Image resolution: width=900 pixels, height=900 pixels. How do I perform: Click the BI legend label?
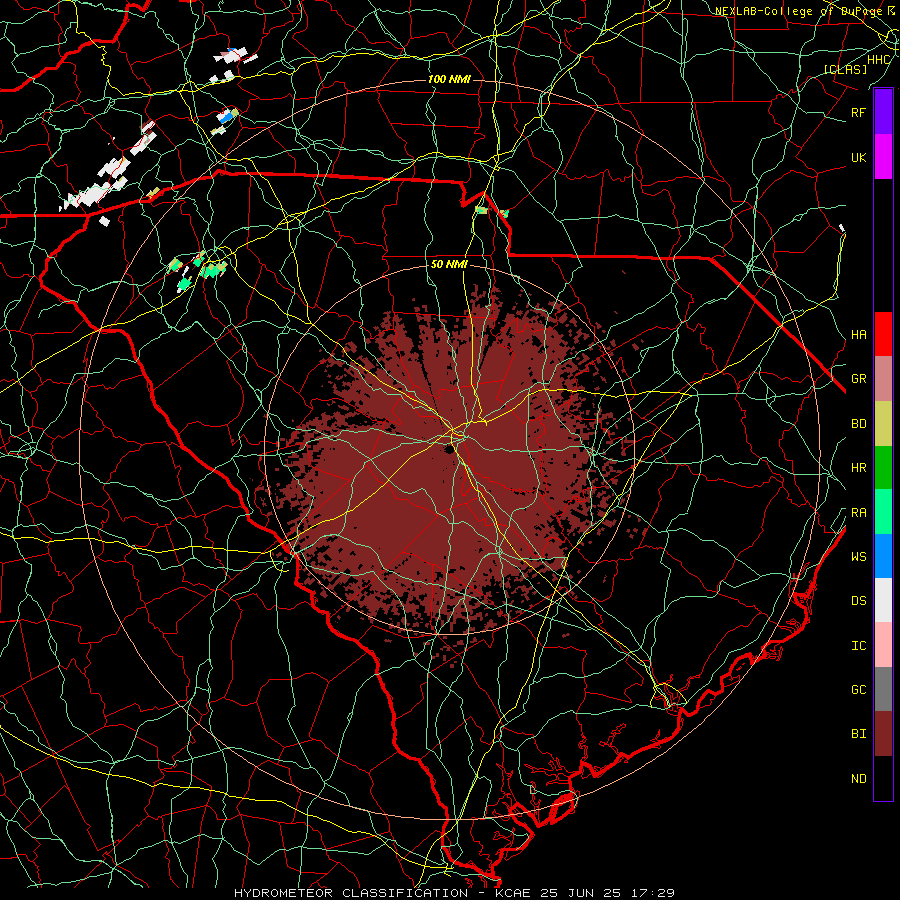[858, 734]
